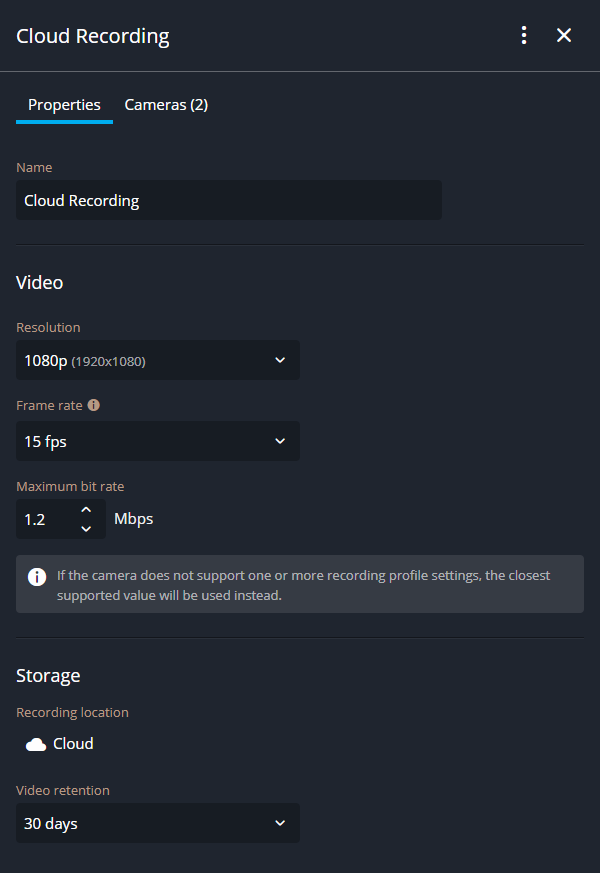Open the Video retention dropdown
This screenshot has height=873, width=600.
point(157,822)
